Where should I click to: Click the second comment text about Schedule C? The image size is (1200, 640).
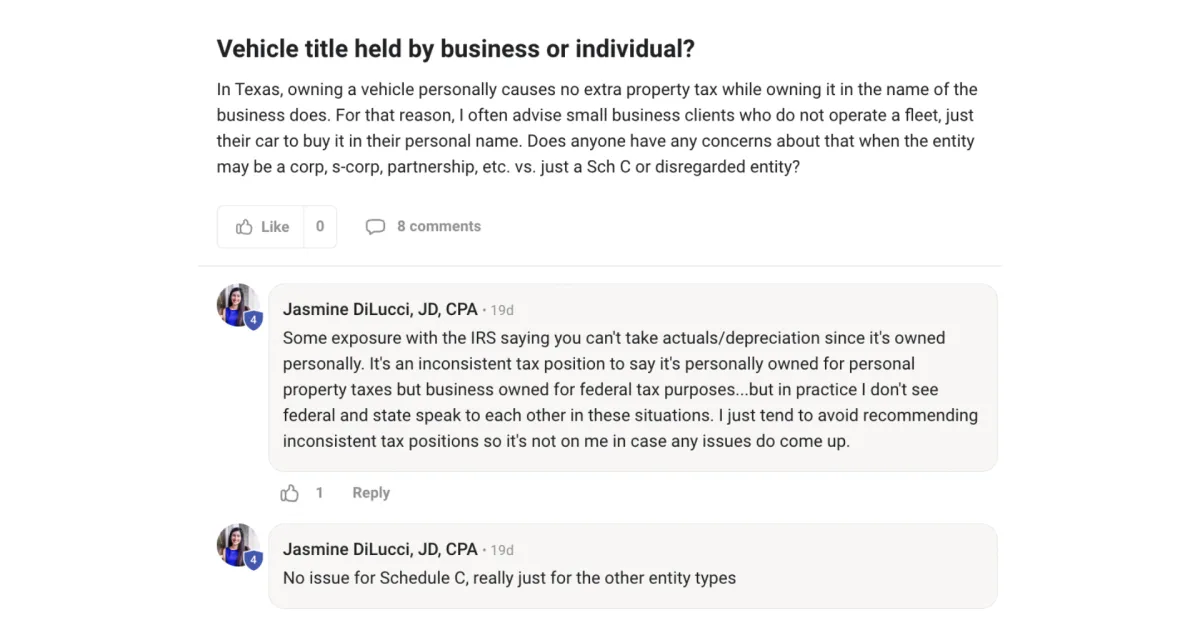[509, 578]
